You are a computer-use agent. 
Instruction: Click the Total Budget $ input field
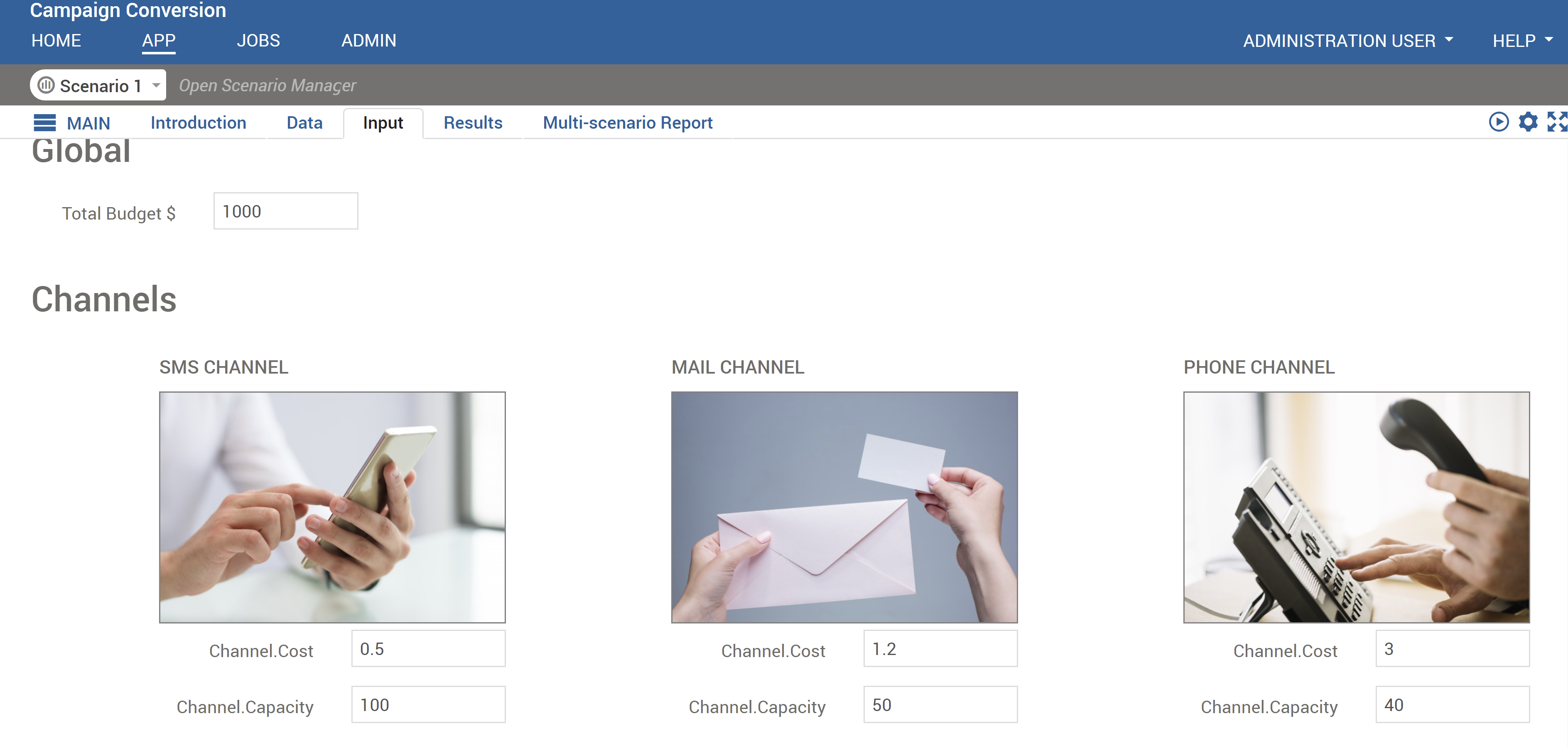285,211
